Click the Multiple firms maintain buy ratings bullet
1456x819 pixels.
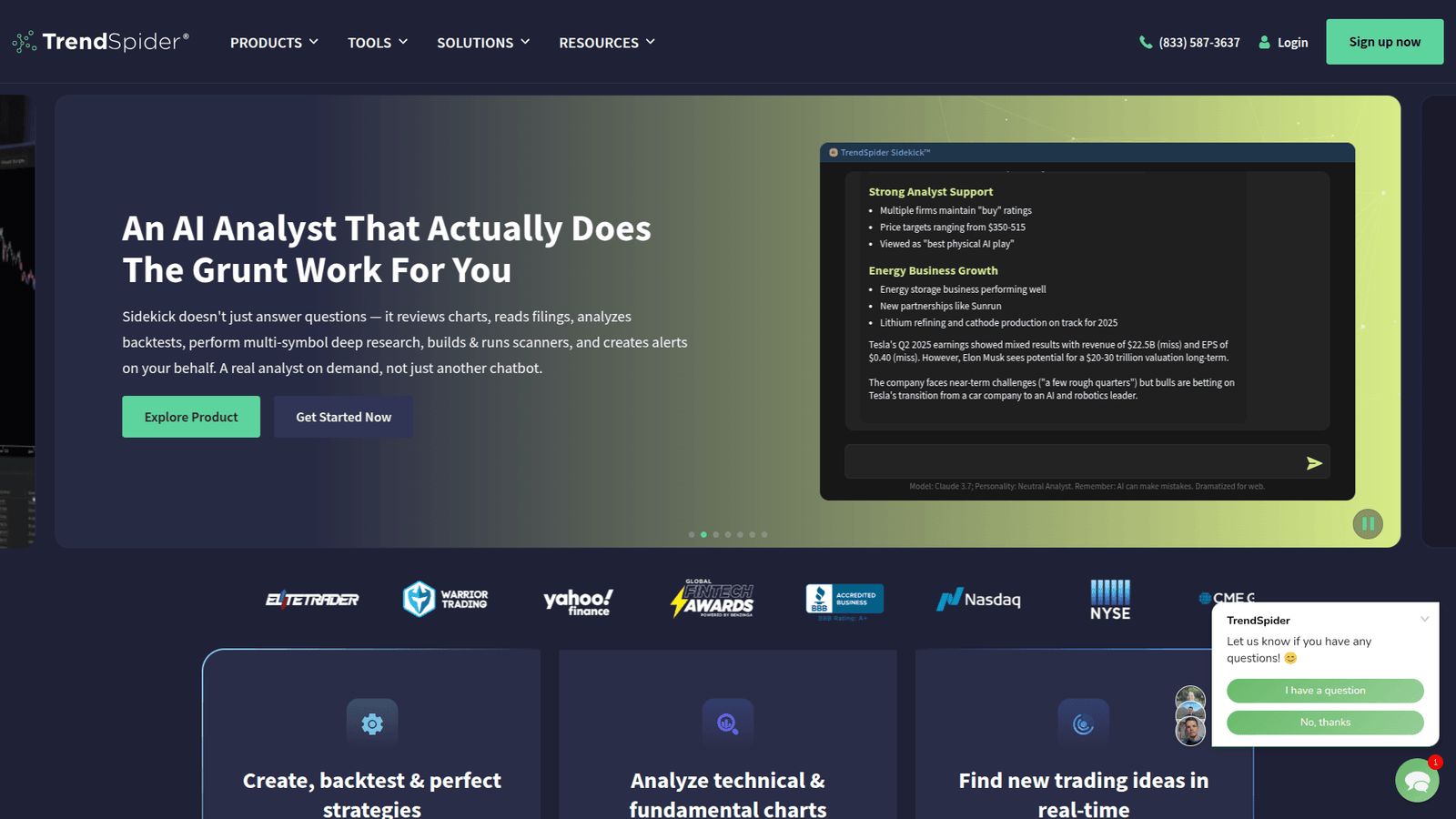[x=955, y=211]
